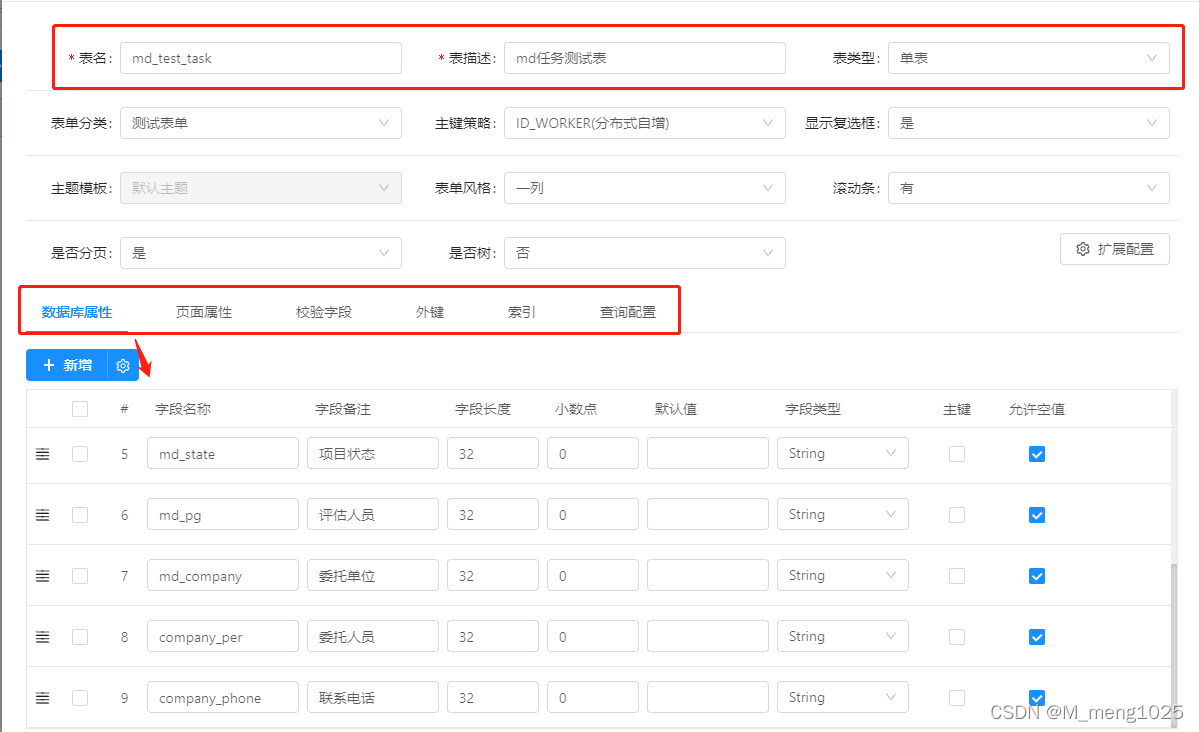The image size is (1199, 732).
Task: Click the md_company field name input
Action: click(223, 575)
